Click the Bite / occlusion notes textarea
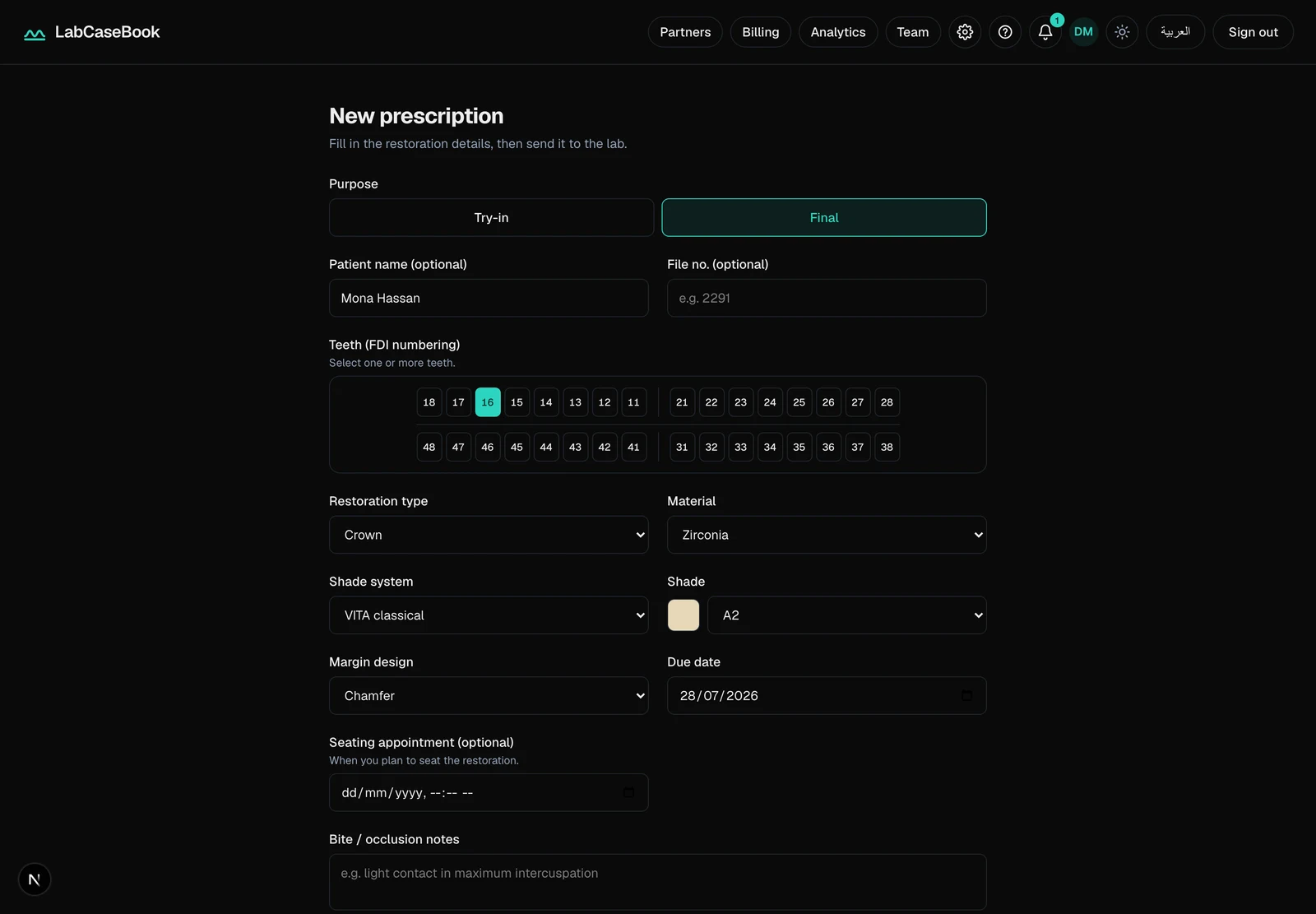This screenshot has width=1316, height=914. click(658, 882)
